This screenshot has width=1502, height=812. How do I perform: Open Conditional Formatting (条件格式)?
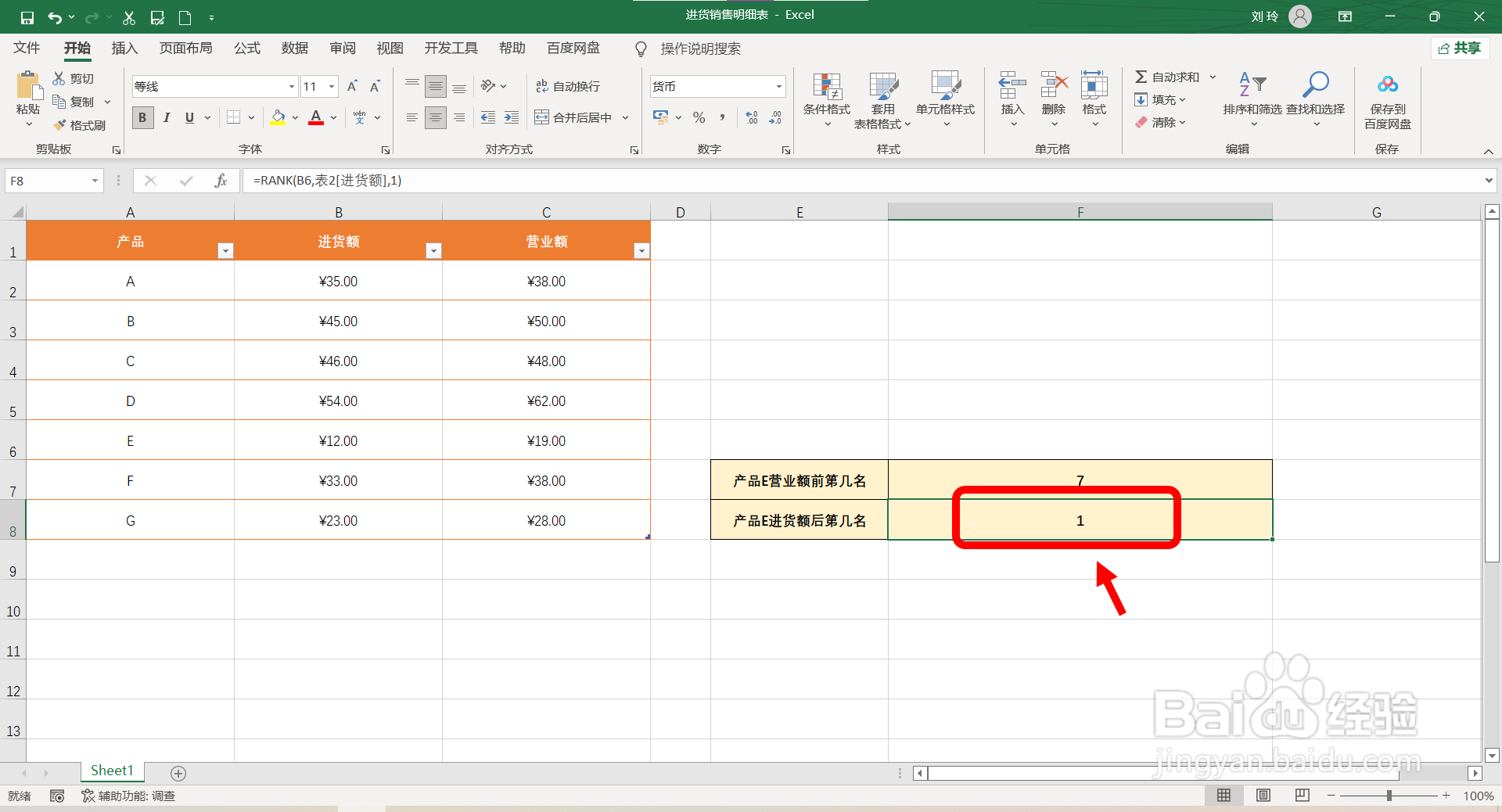[827, 99]
